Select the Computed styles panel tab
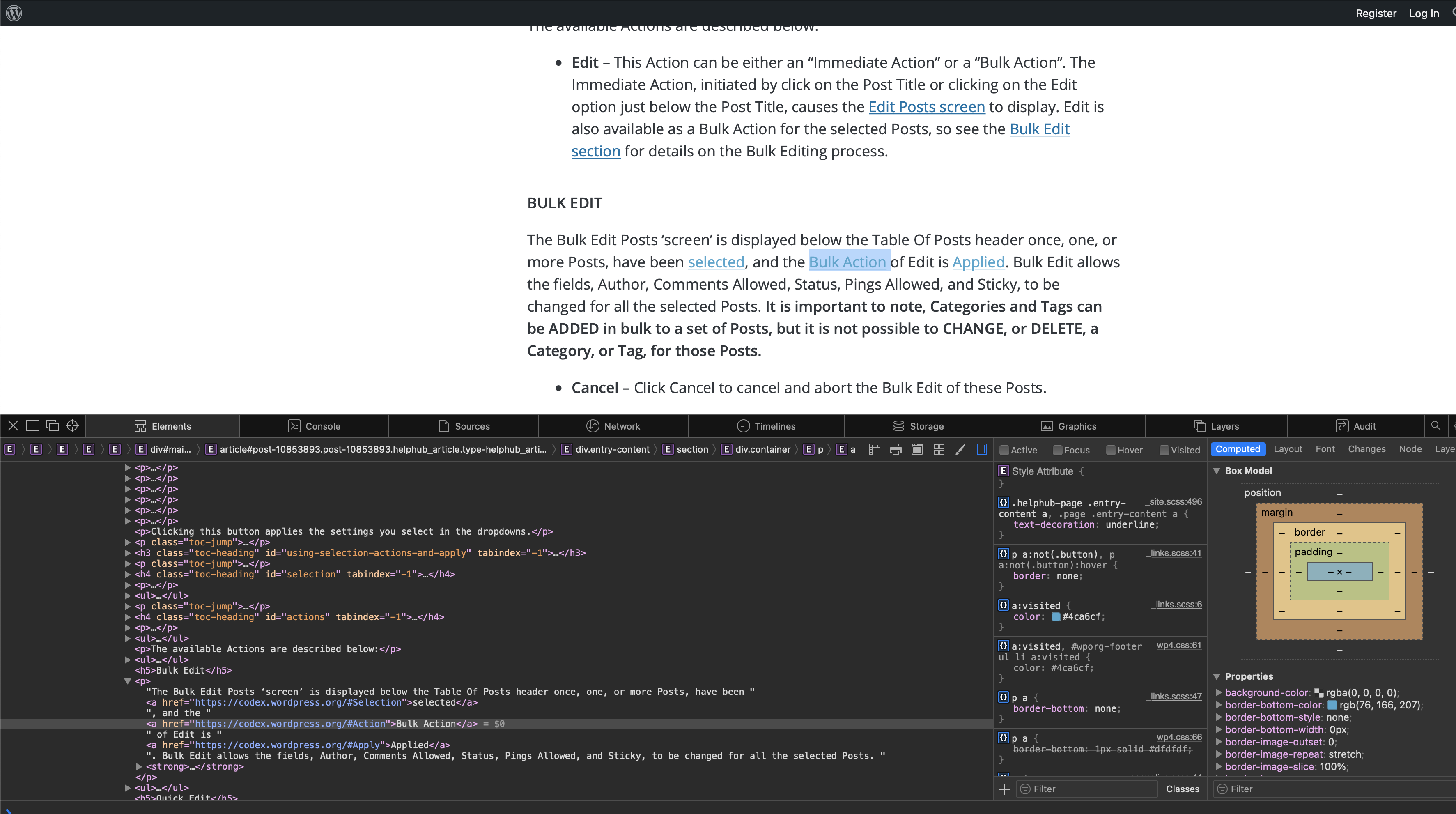 1237,448
